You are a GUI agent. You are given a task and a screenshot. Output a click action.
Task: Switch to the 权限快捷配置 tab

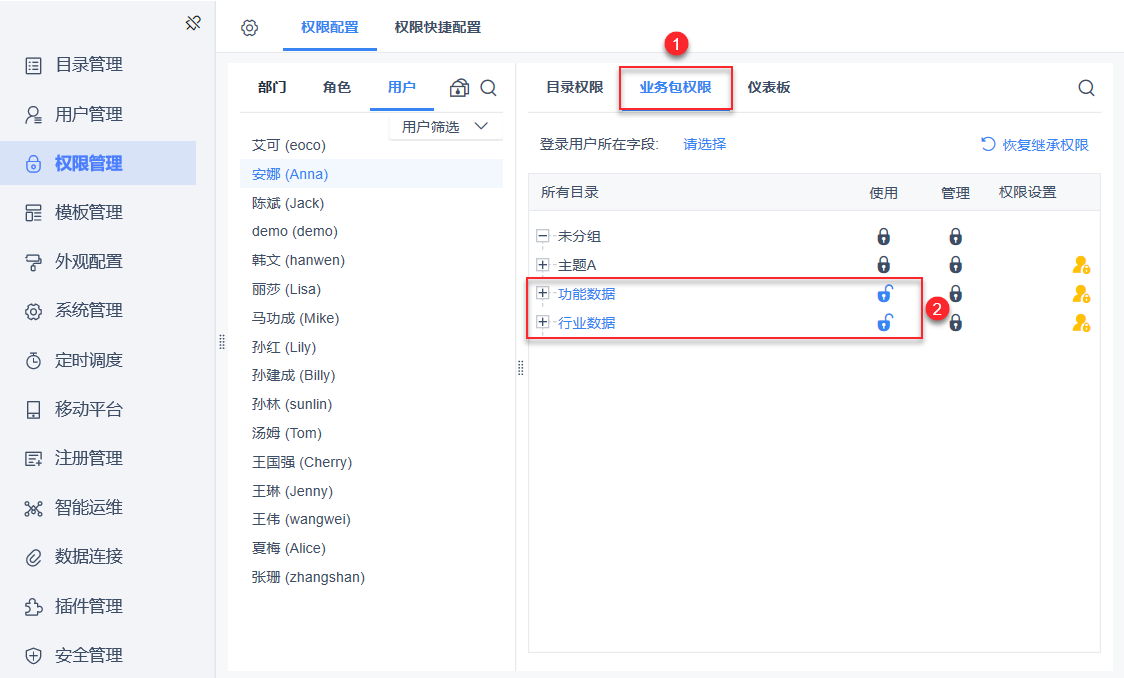click(x=437, y=27)
